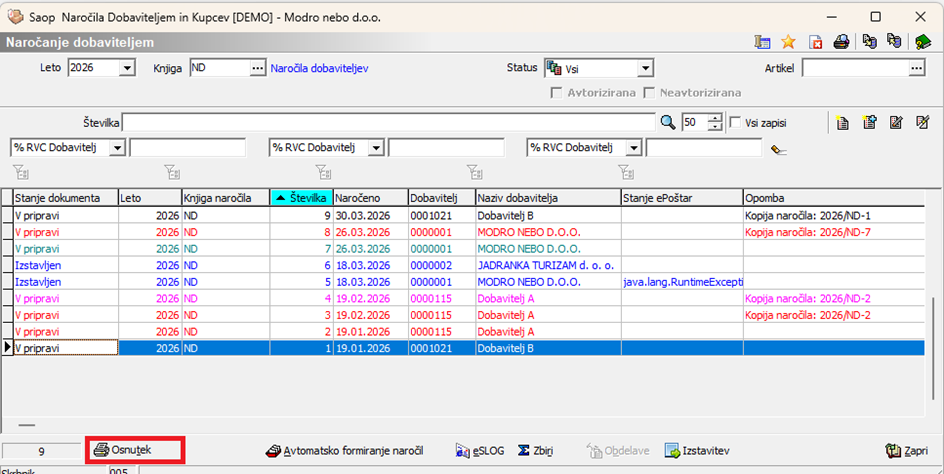
Task: Click into the Artikel input field
Action: (x=855, y=68)
